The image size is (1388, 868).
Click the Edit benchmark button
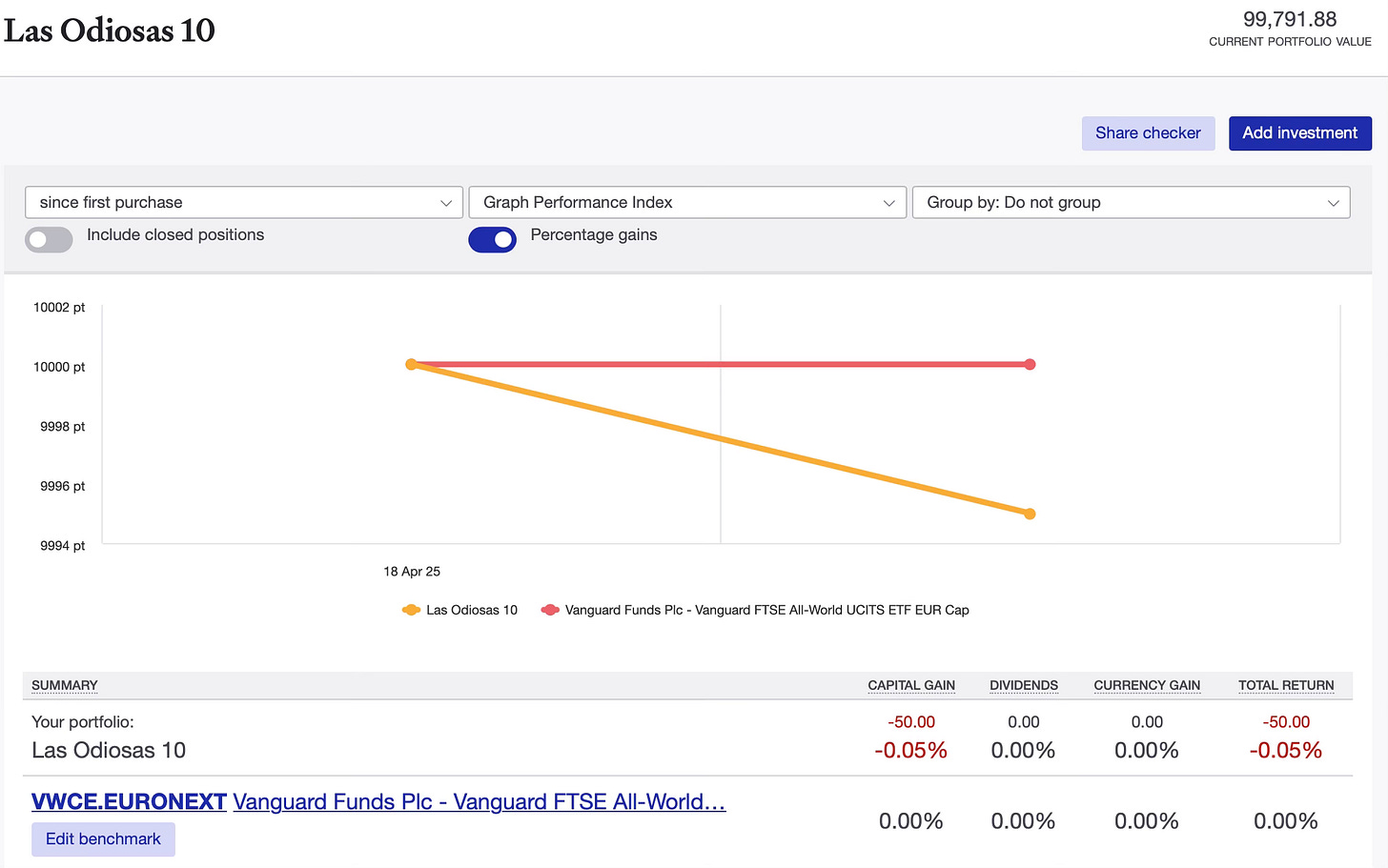click(103, 839)
